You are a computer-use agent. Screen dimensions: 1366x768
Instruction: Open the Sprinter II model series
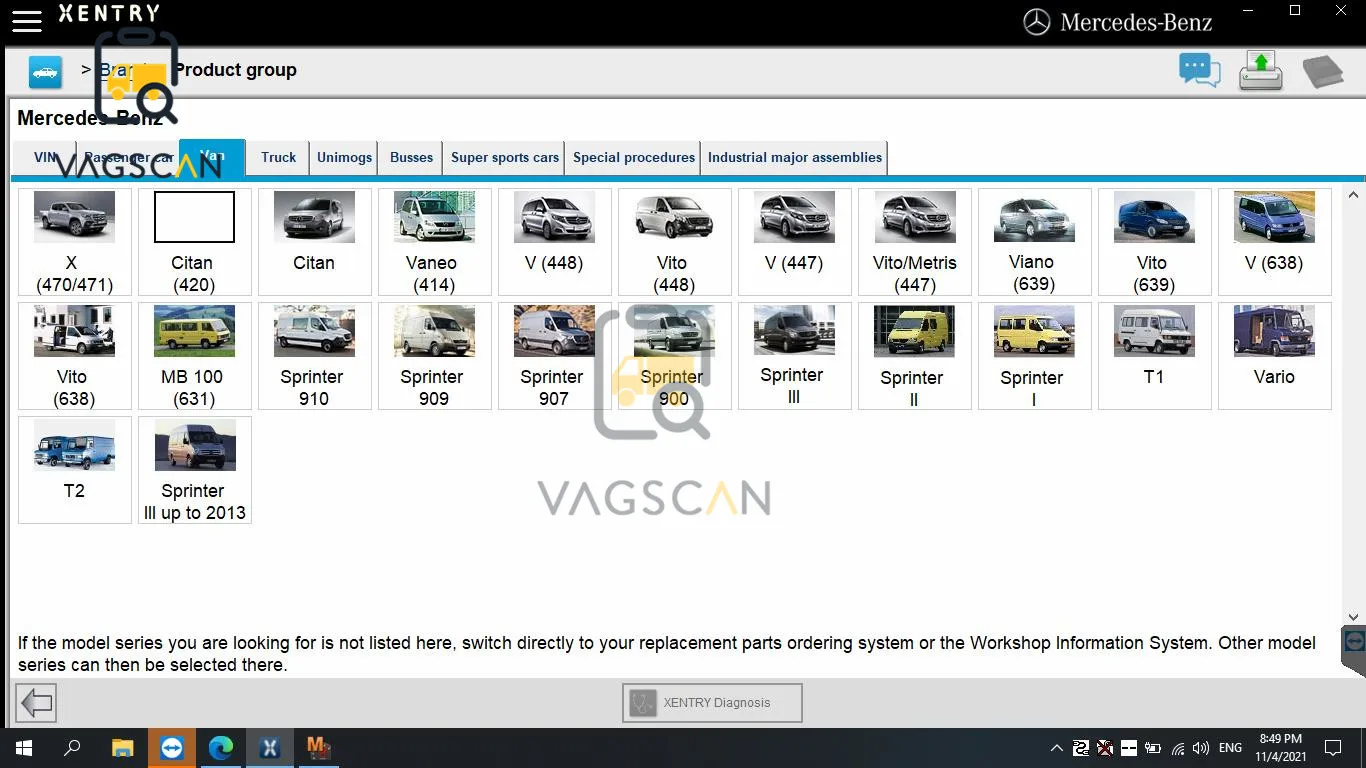tap(915, 356)
